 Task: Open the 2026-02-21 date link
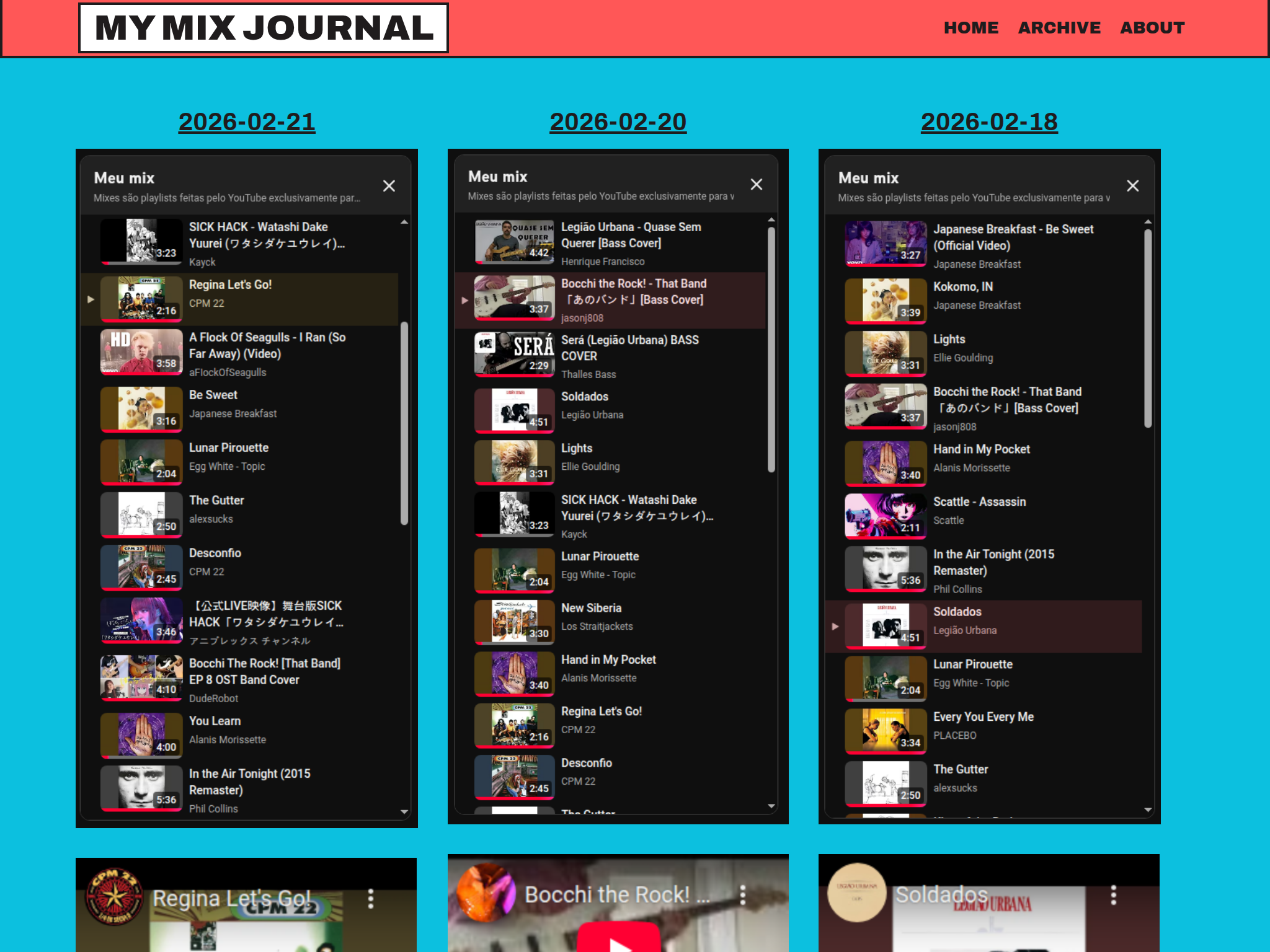coord(247,122)
